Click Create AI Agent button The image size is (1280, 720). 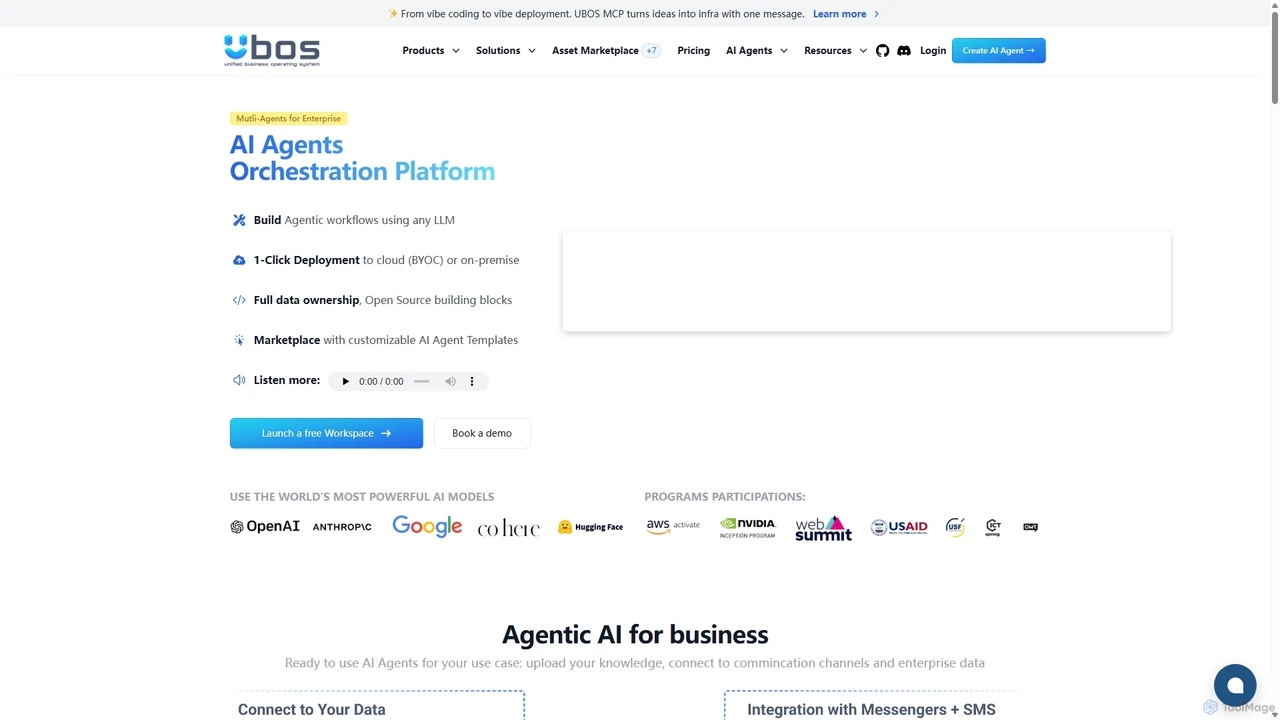(998, 50)
